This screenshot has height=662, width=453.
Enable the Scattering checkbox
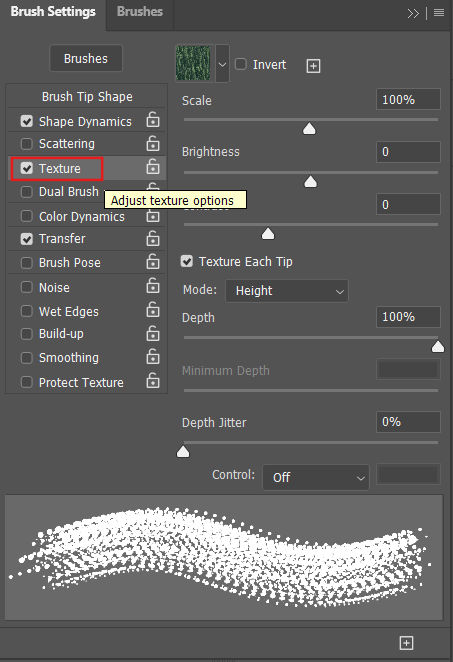point(27,144)
